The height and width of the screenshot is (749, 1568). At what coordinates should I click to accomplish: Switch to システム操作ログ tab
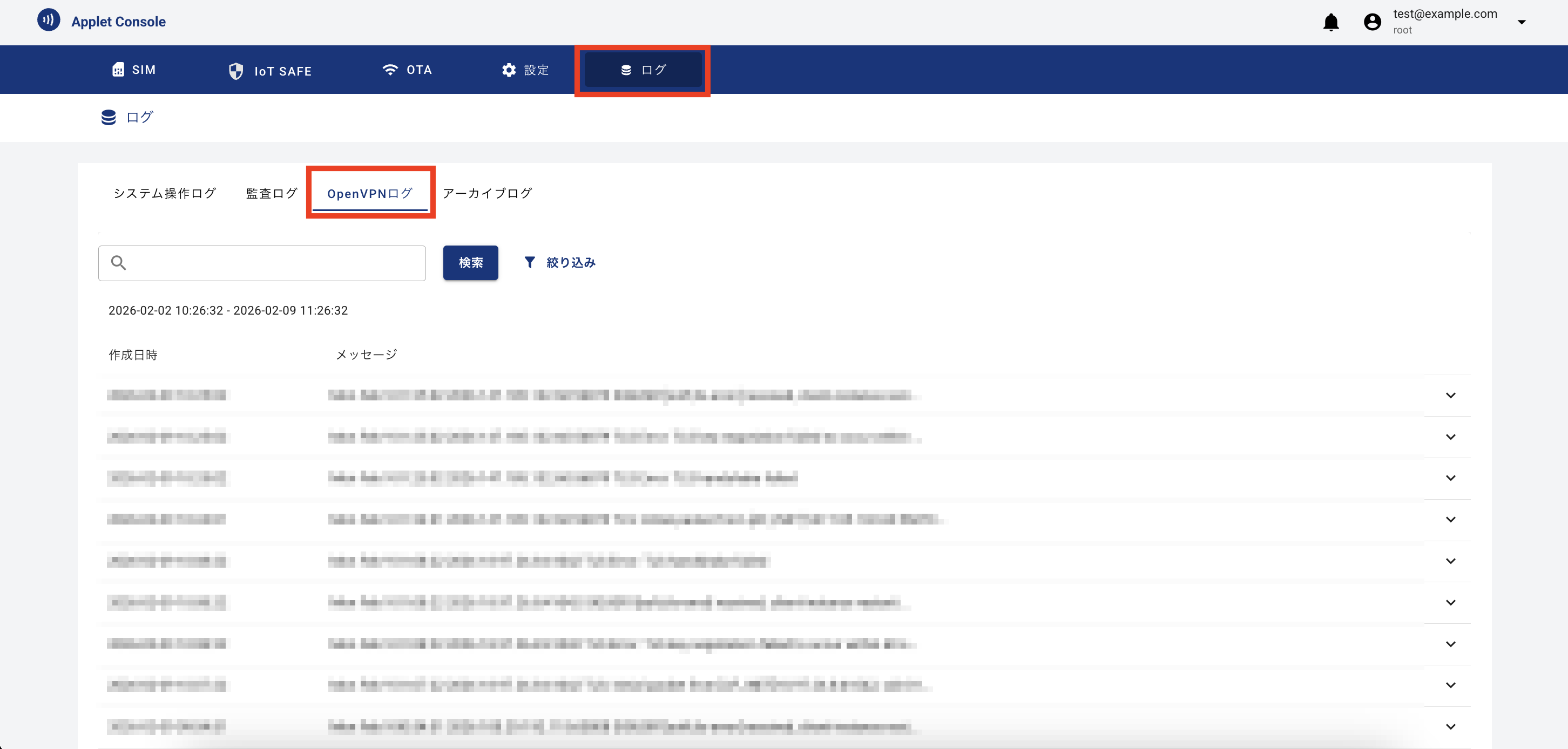click(x=165, y=194)
